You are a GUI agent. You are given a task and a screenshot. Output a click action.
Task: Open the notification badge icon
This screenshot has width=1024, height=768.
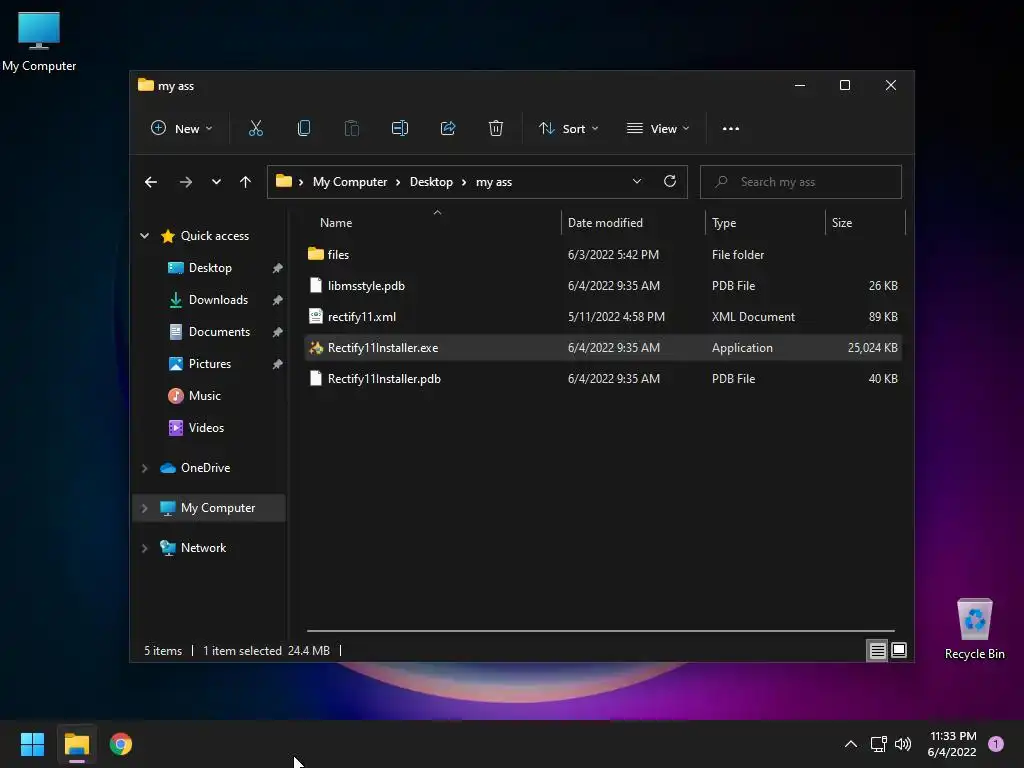coord(995,744)
